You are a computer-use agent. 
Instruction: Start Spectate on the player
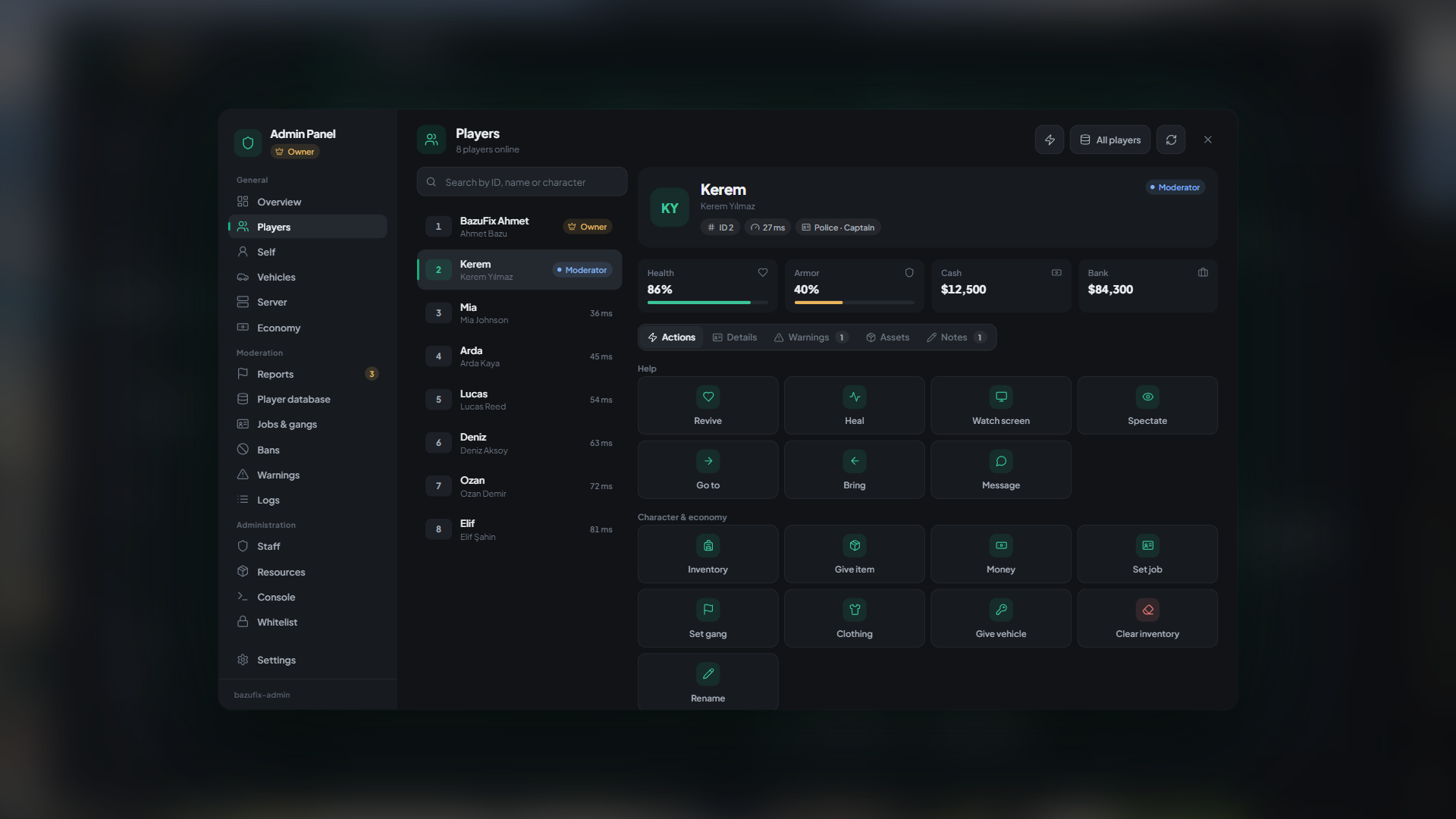1147,406
